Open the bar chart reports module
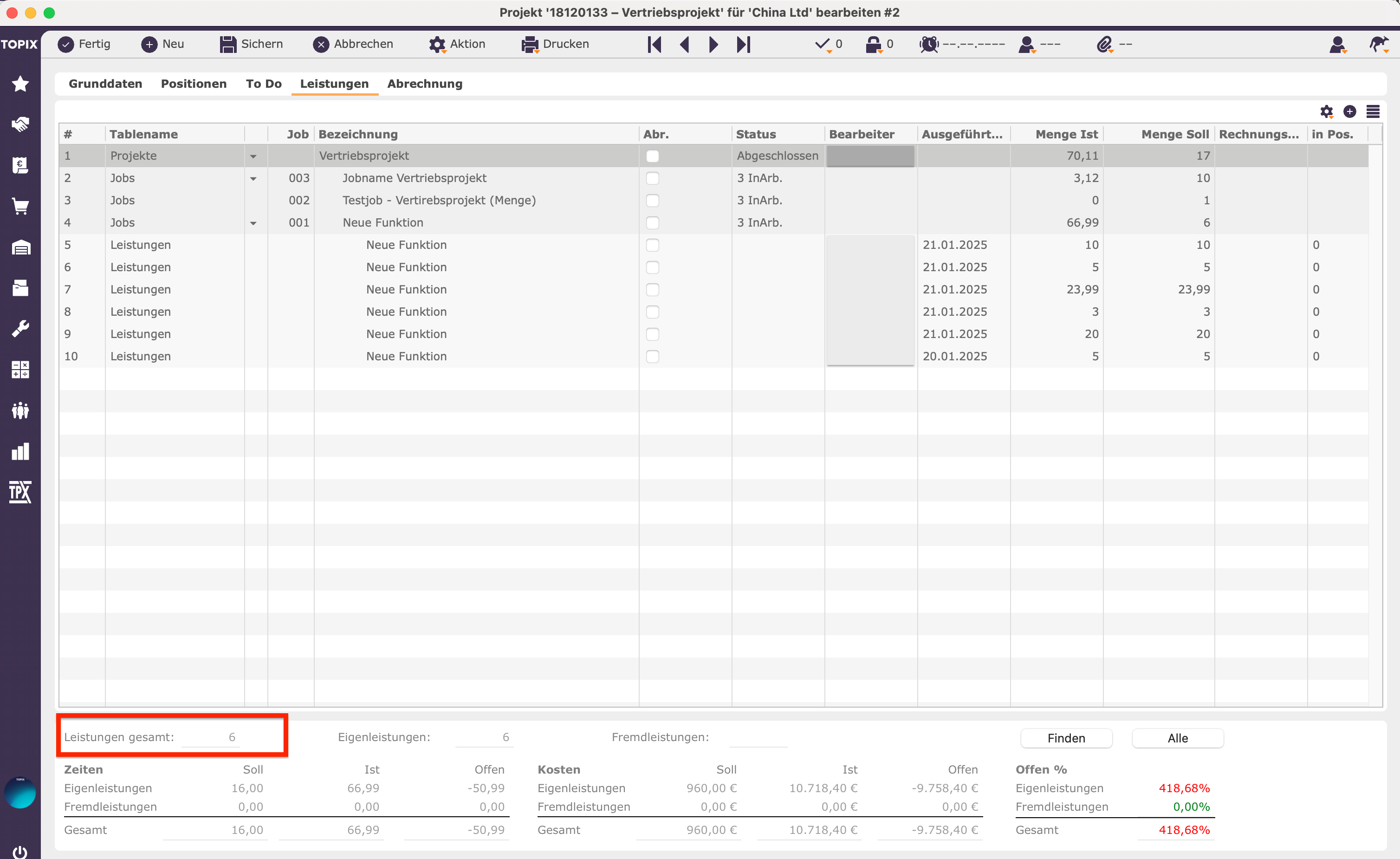 (20, 451)
